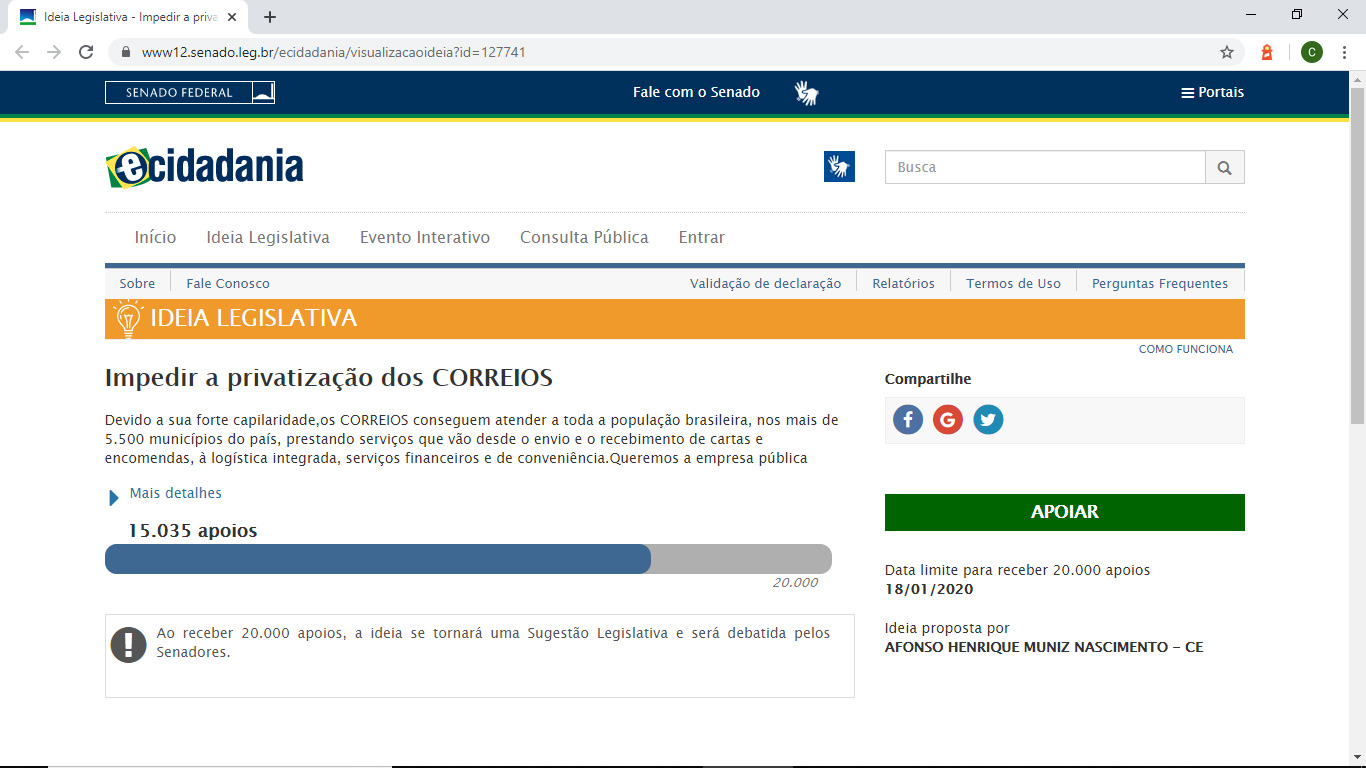Share the idea on Twitter
This screenshot has width=1366, height=768.
[988, 420]
